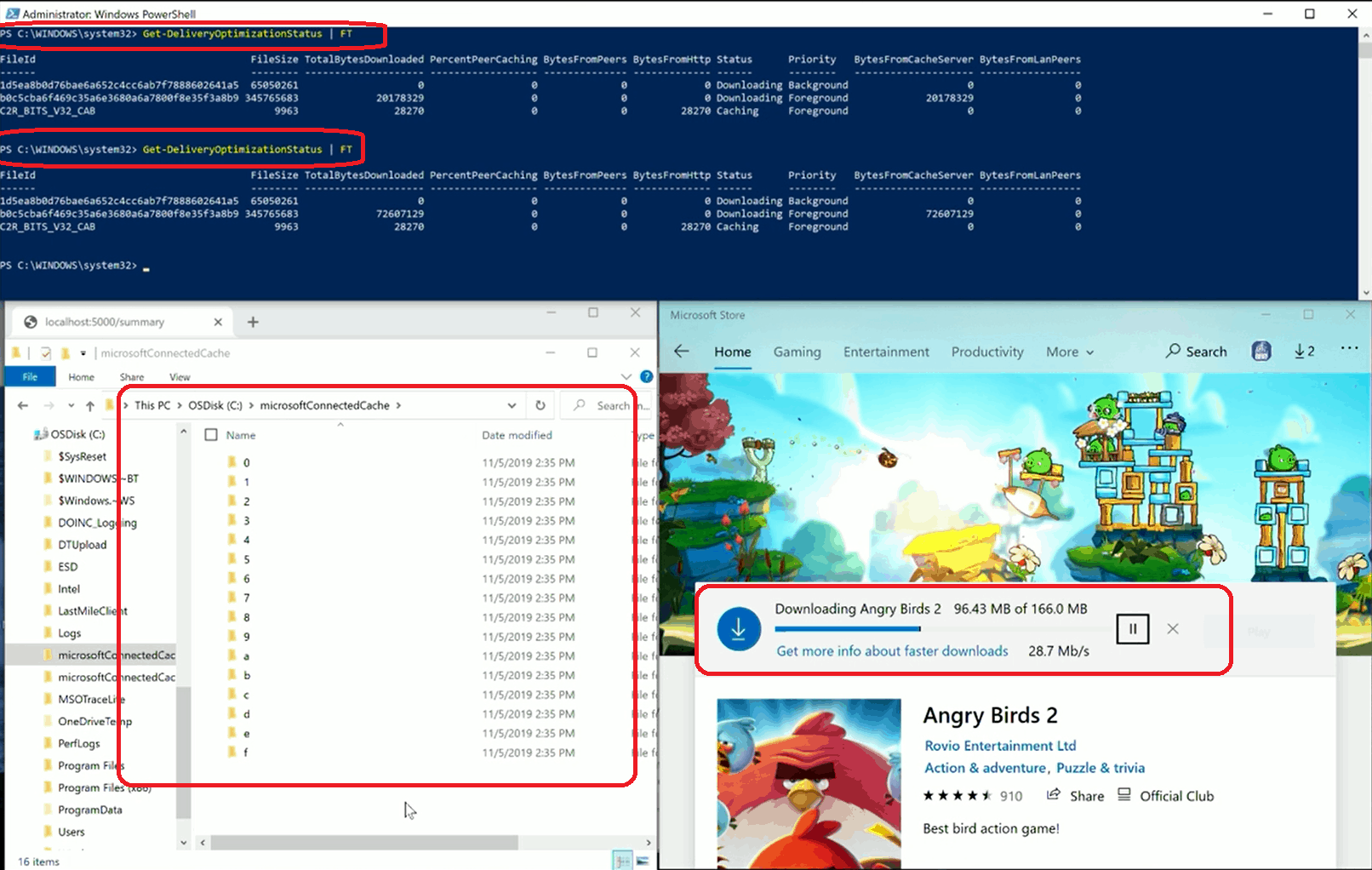Pause the Angry Birds 2 download
Image resolution: width=1372 pixels, height=870 pixels.
1132,628
